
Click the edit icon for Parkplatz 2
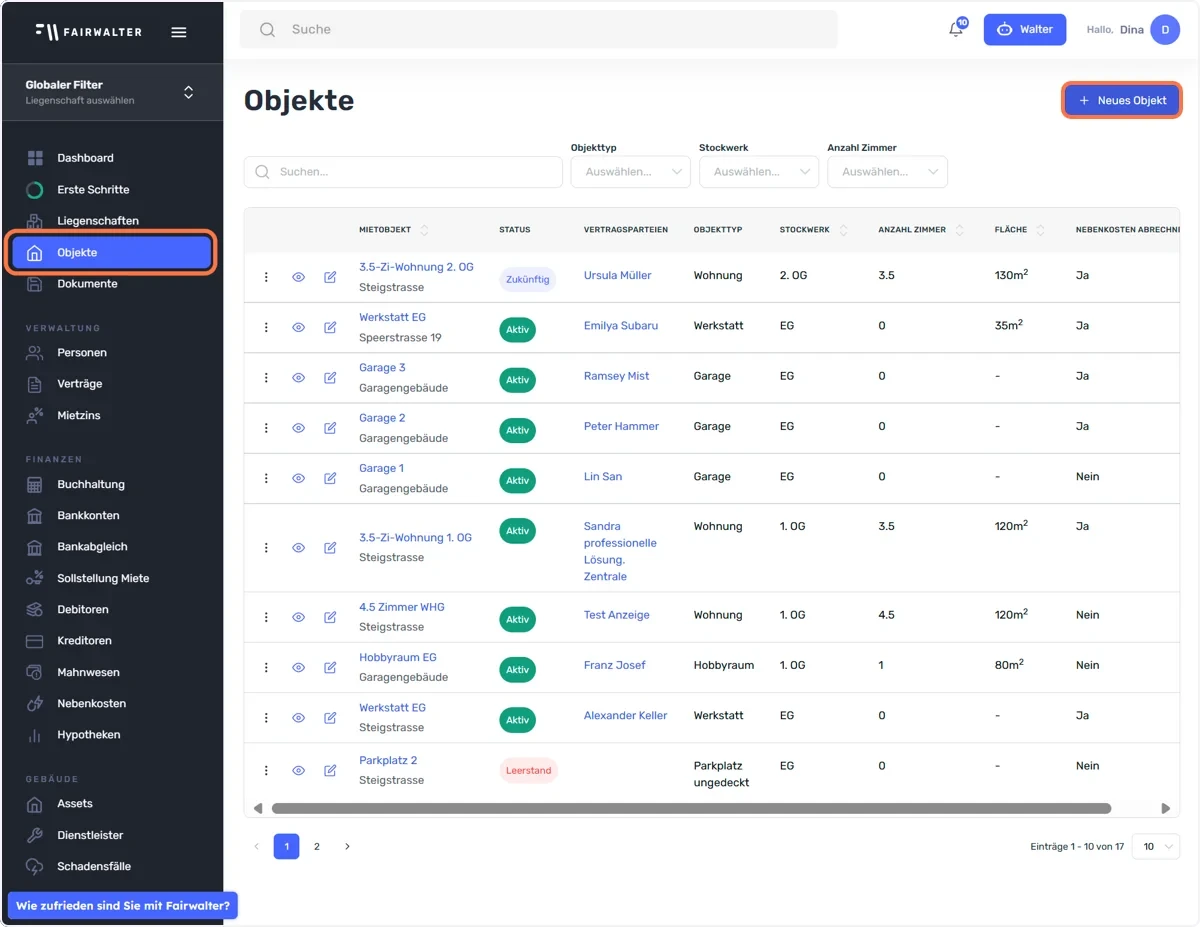pos(330,770)
